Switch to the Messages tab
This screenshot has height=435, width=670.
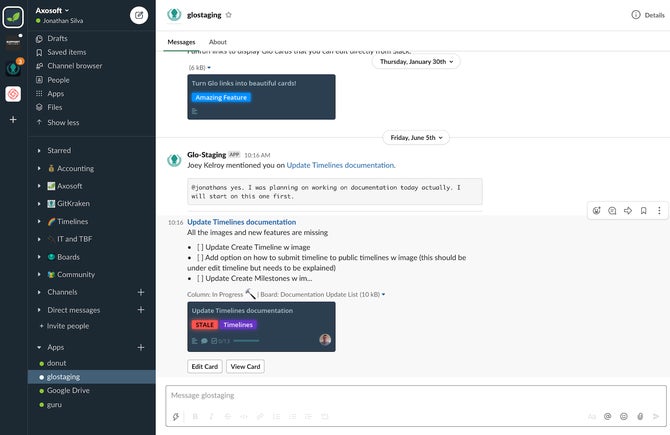click(181, 42)
